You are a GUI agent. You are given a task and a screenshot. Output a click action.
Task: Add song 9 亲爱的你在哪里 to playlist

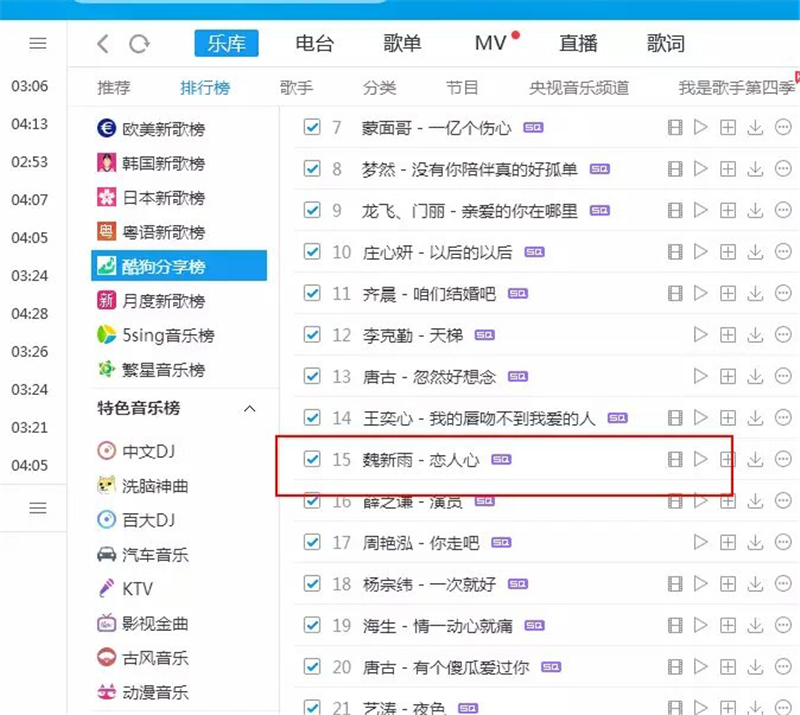[x=728, y=210]
